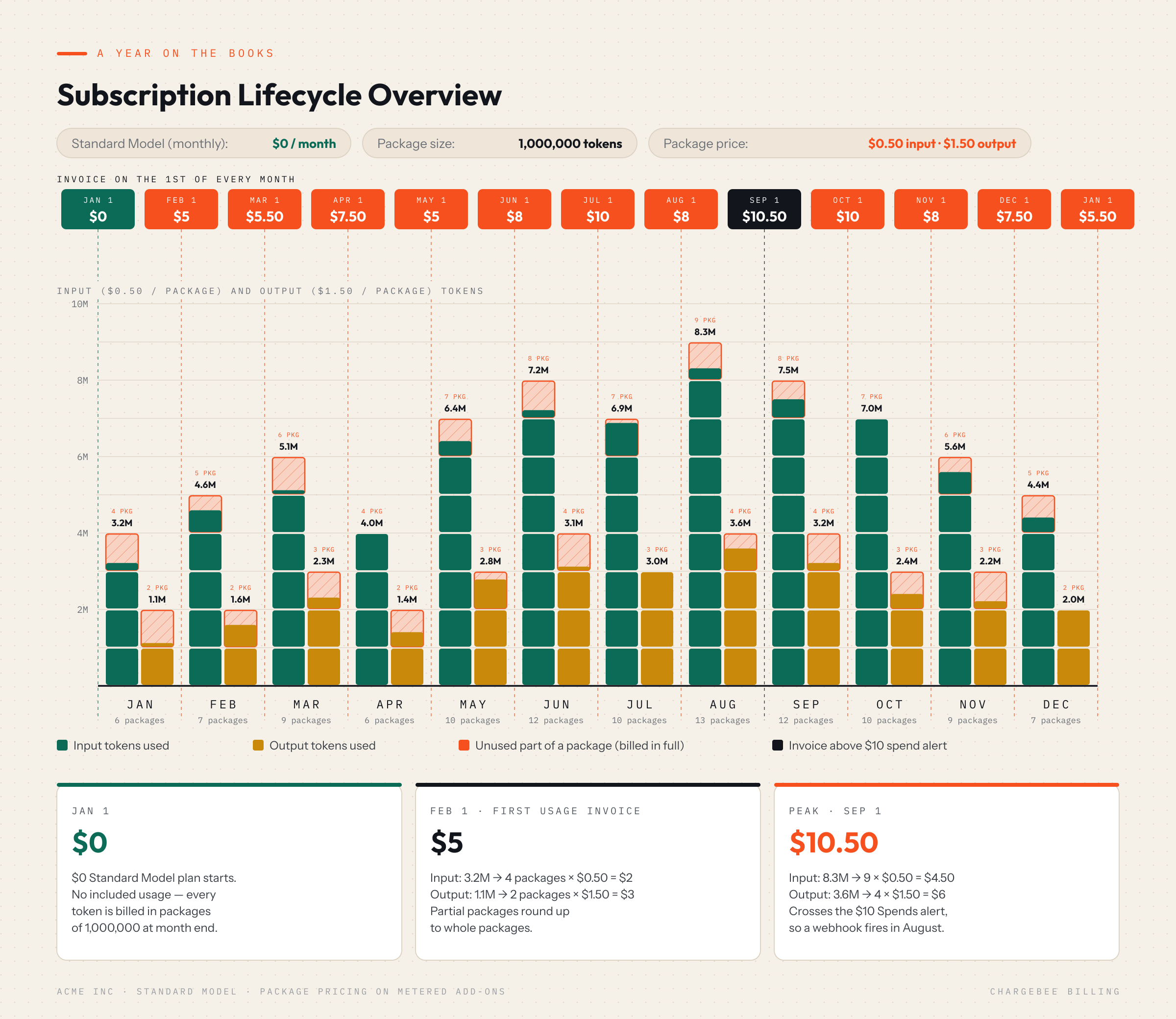The height and width of the screenshot is (1019, 1176).
Task: Click the '6 packages' text under JAN
Action: [139, 721]
